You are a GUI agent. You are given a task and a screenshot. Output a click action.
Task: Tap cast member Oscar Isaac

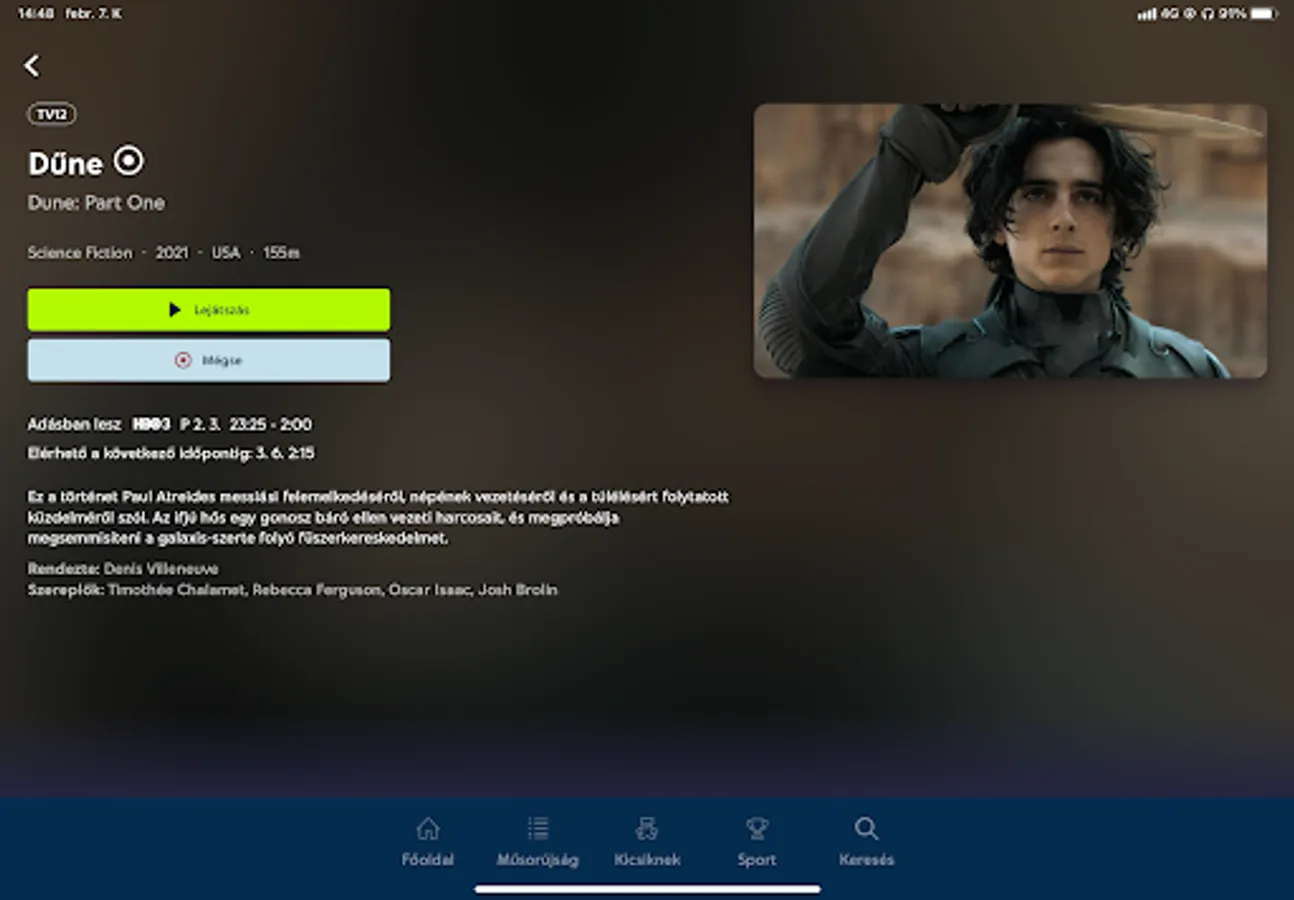429,590
